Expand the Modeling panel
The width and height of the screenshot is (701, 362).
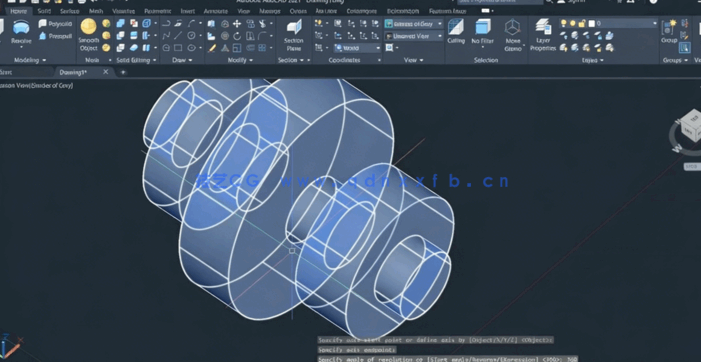pyautogui.click(x=30, y=60)
